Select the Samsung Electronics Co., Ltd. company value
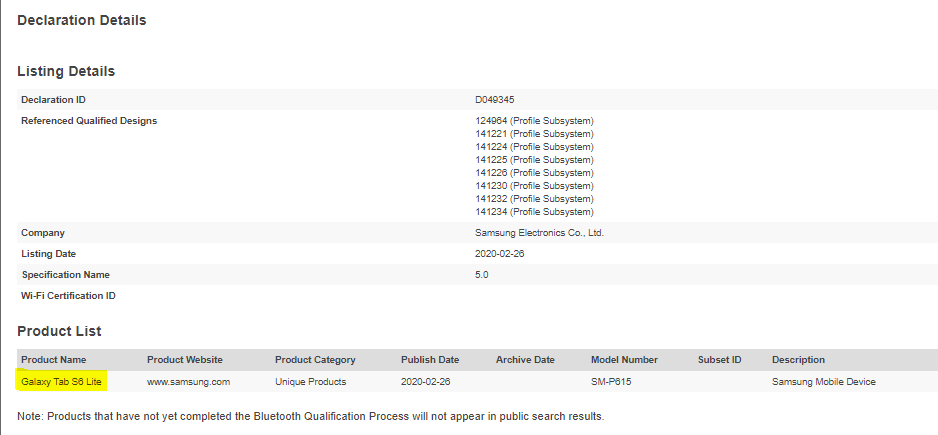 point(540,233)
